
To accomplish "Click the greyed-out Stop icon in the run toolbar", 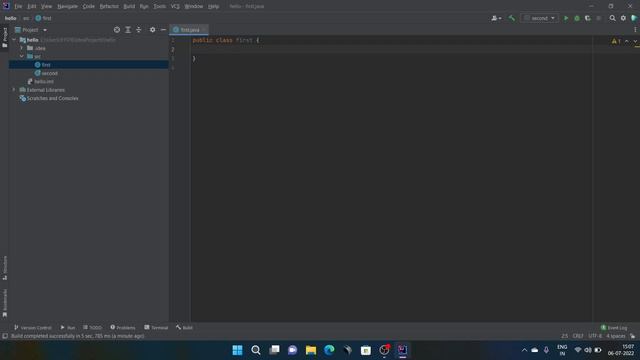I will pos(599,18).
